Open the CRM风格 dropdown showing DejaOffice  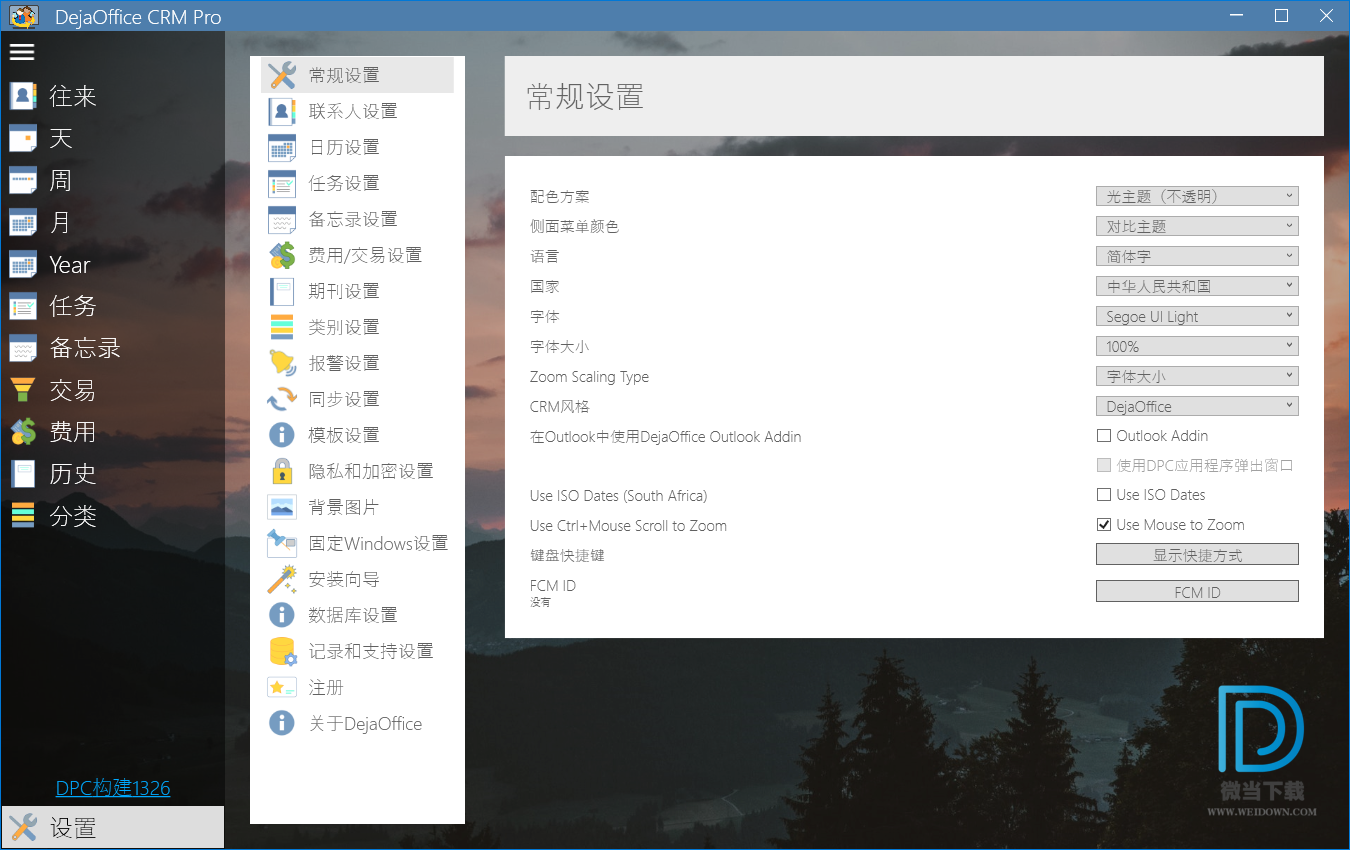click(1197, 406)
